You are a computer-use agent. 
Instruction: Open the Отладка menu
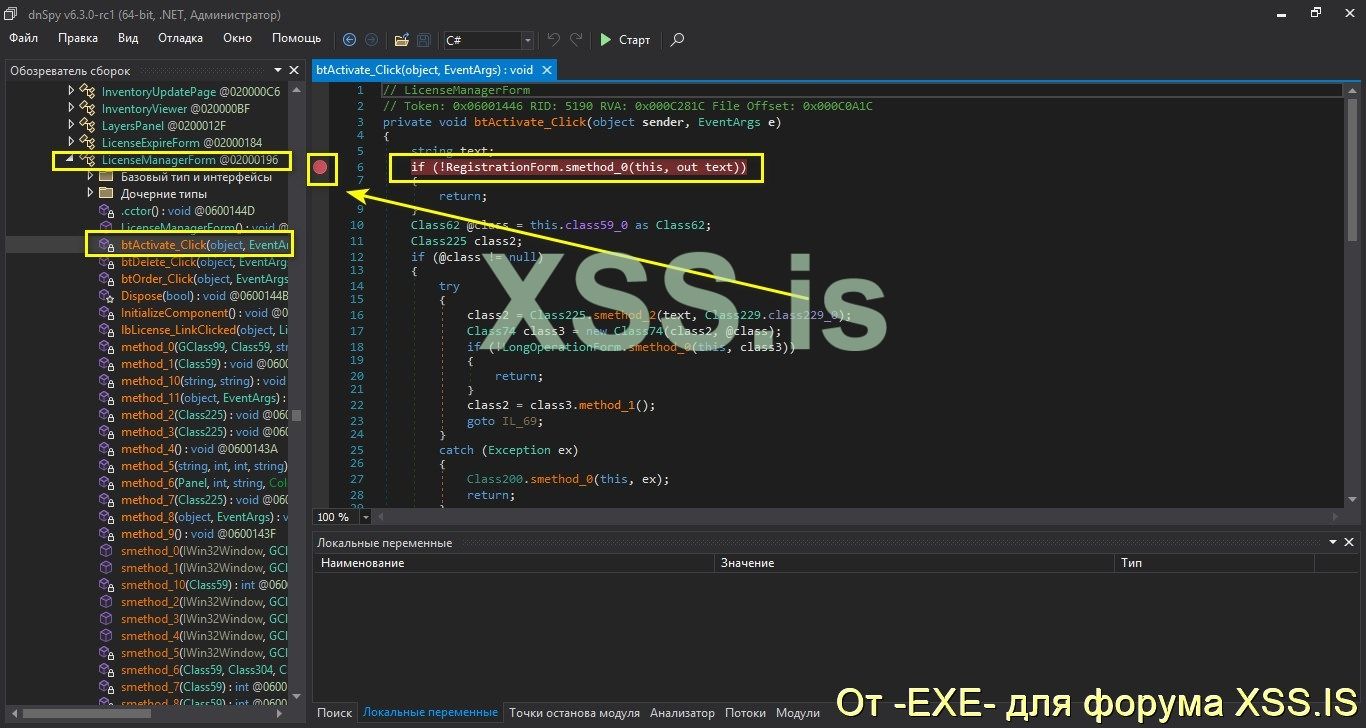pyautogui.click(x=180, y=38)
